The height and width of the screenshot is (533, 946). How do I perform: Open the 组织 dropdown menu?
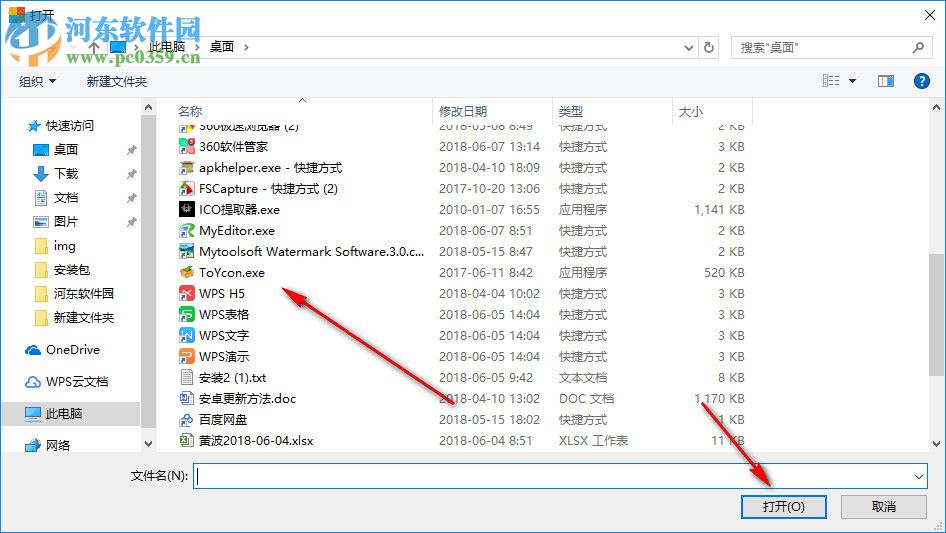pos(37,81)
